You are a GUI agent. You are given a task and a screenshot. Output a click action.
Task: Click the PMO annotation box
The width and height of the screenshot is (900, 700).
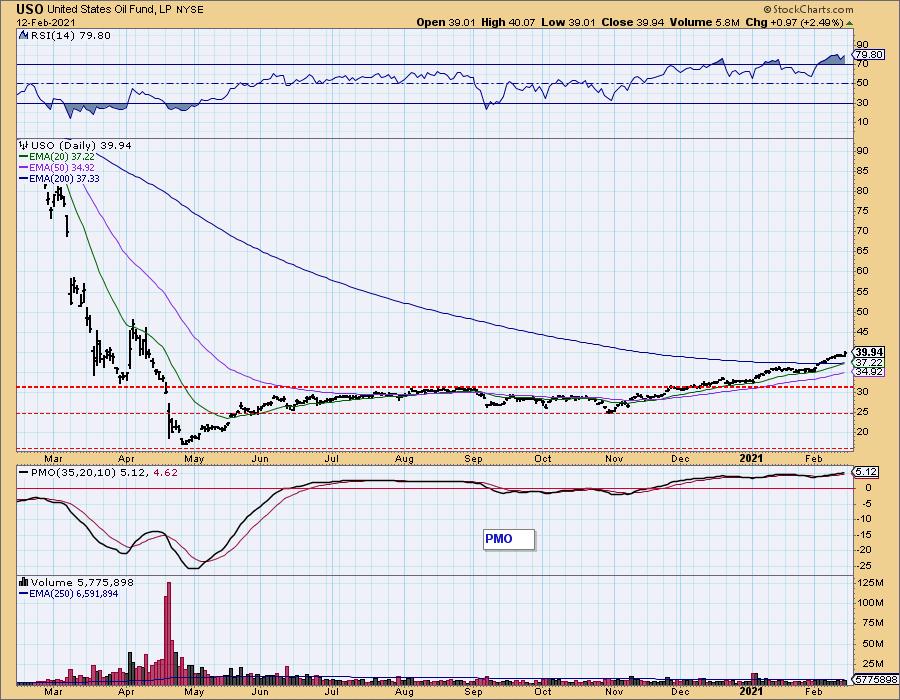[509, 539]
